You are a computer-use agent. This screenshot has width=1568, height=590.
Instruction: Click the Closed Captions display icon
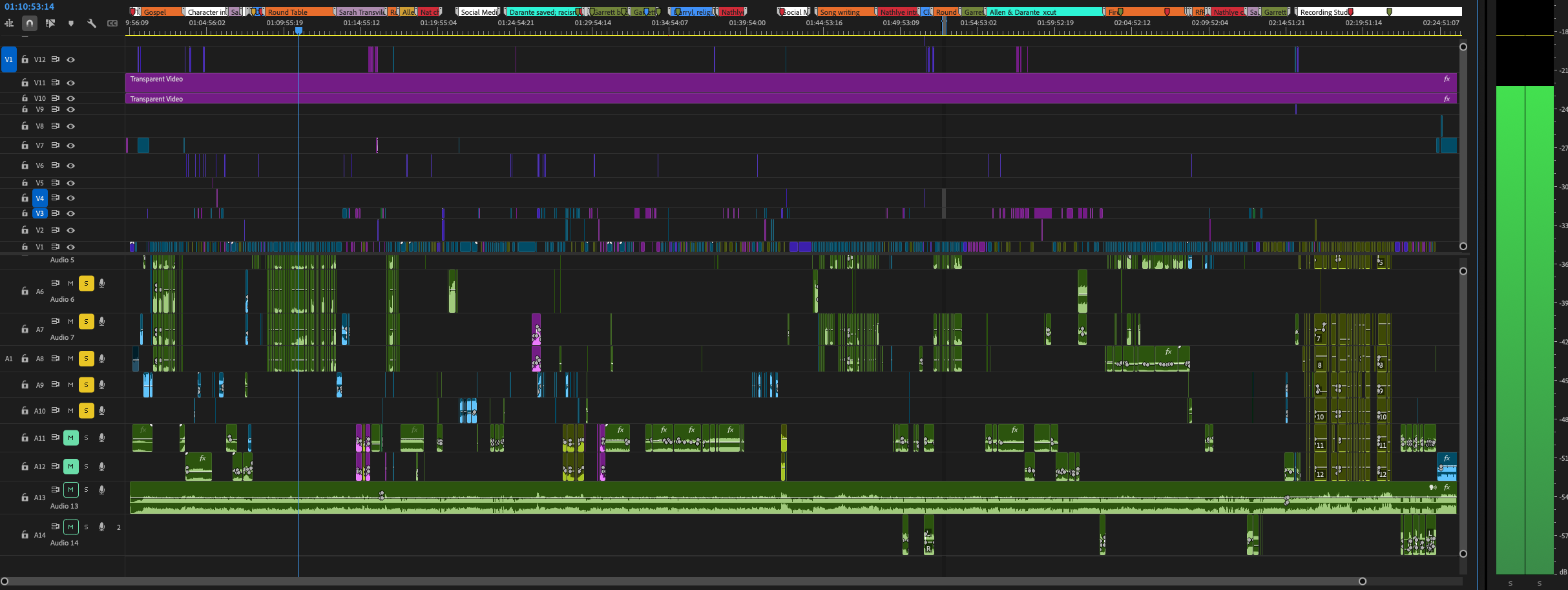click(x=112, y=23)
